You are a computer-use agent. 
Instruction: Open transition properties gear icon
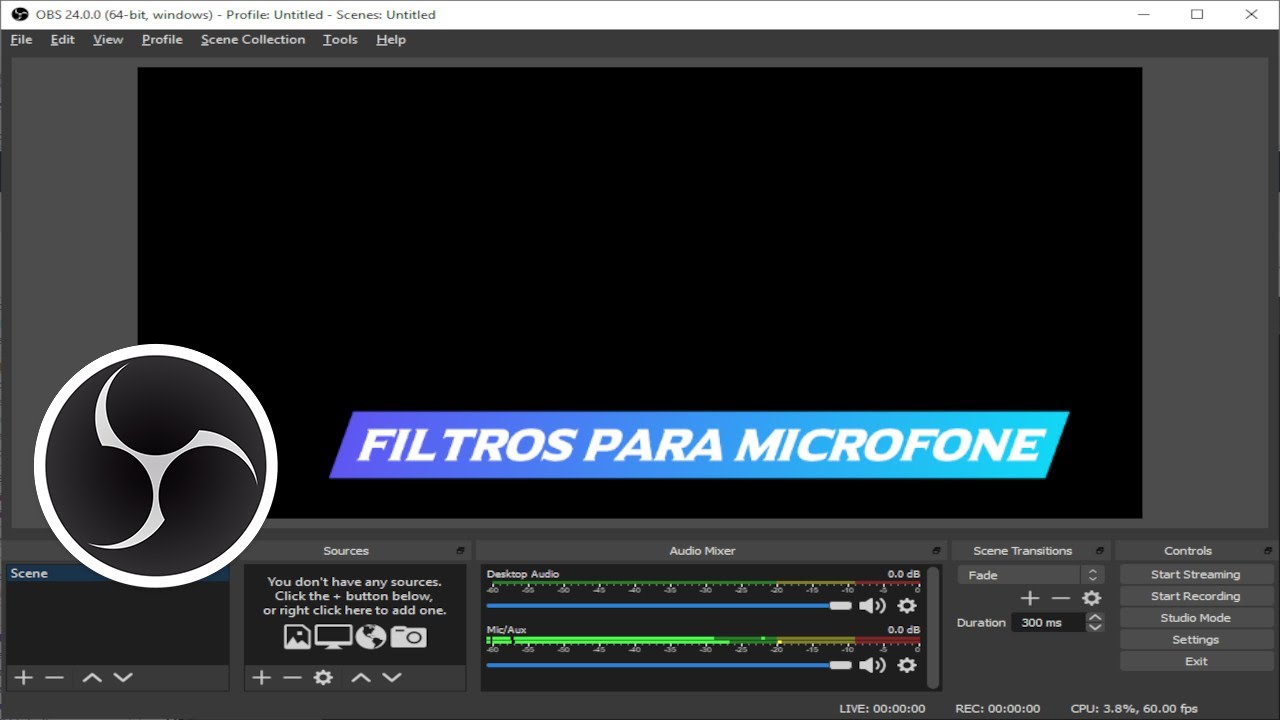click(x=1092, y=598)
